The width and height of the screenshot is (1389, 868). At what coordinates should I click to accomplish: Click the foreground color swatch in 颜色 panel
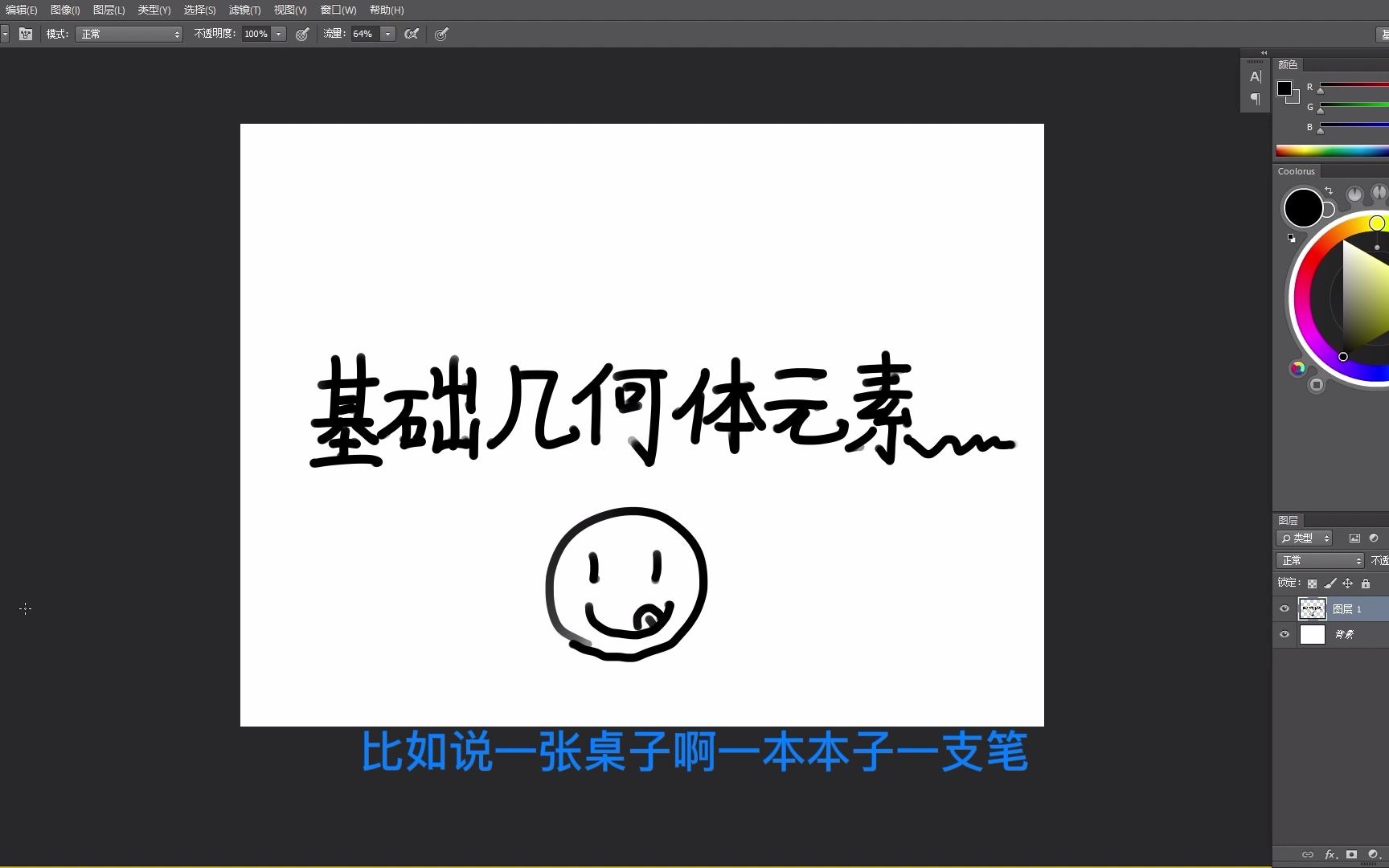pos(1284,88)
